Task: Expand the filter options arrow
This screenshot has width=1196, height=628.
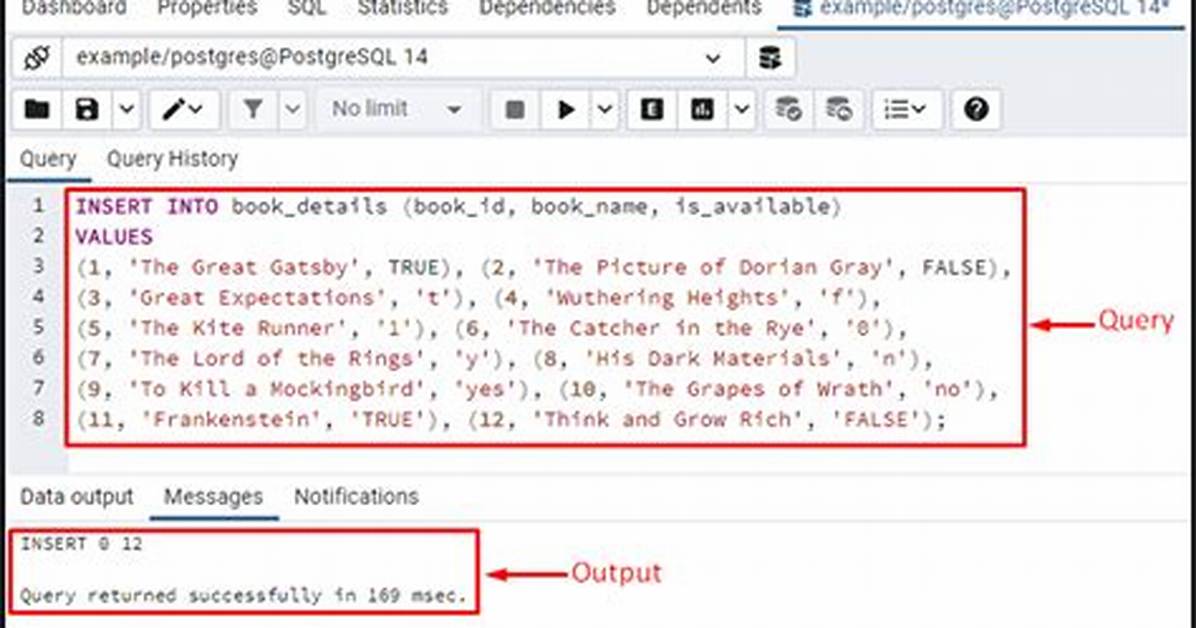Action: (x=293, y=110)
